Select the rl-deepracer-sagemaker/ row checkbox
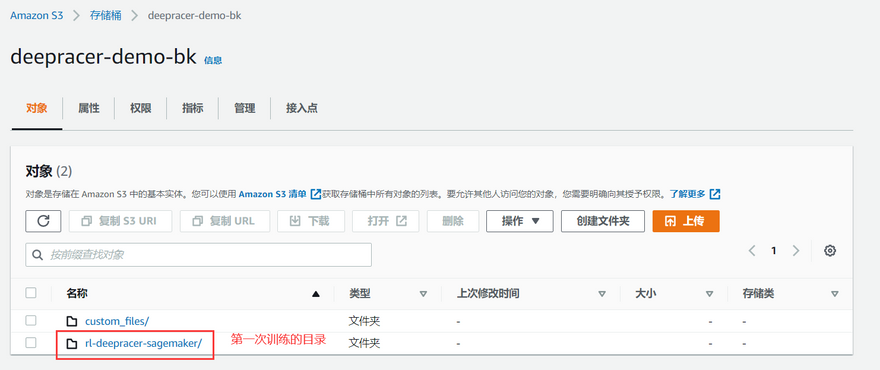 coord(31,342)
